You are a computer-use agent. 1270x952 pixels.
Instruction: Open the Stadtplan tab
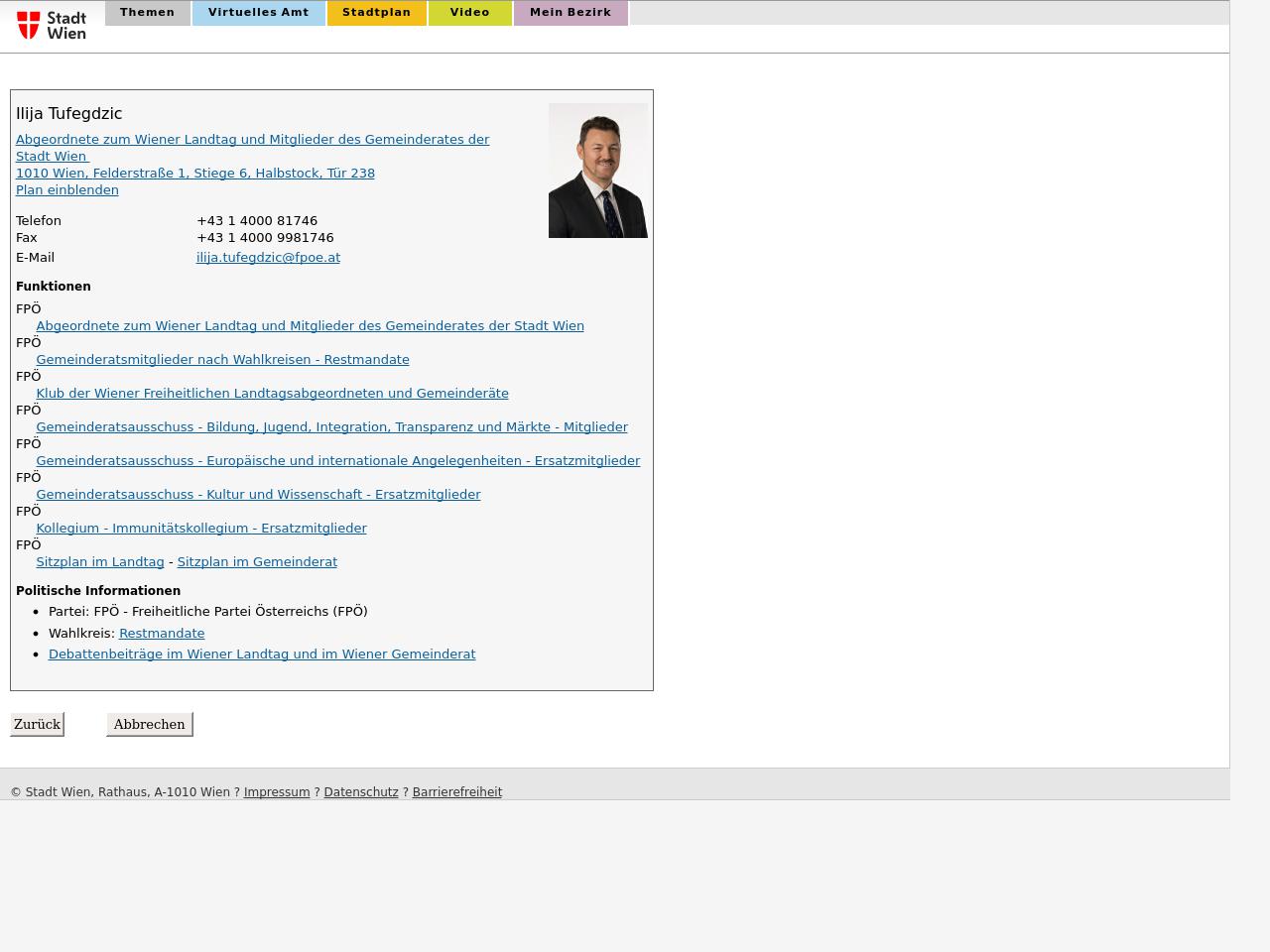click(376, 13)
